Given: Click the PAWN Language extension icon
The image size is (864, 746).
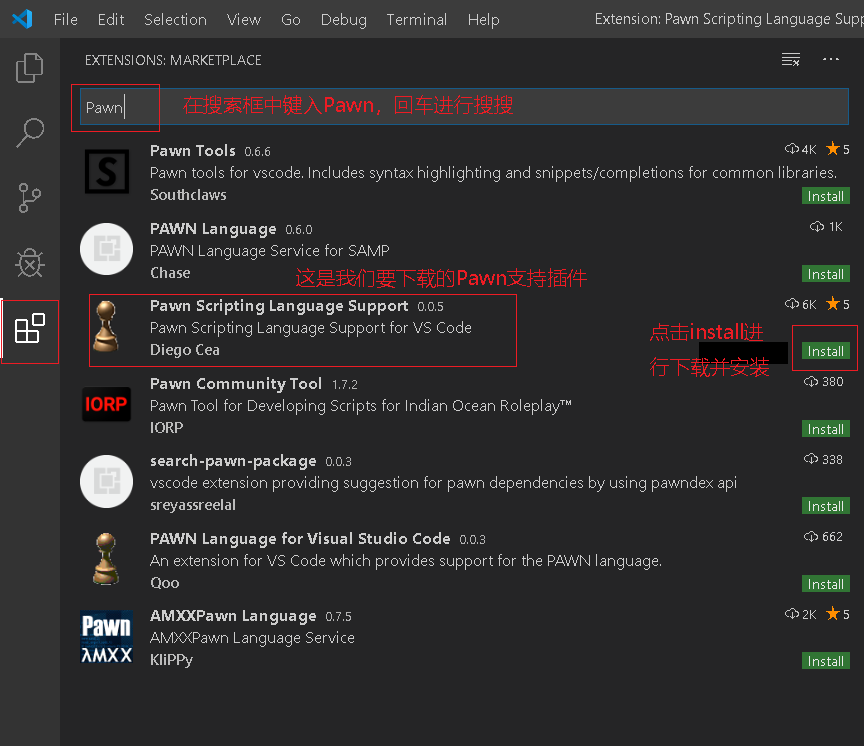Looking at the screenshot, I should 106,249.
